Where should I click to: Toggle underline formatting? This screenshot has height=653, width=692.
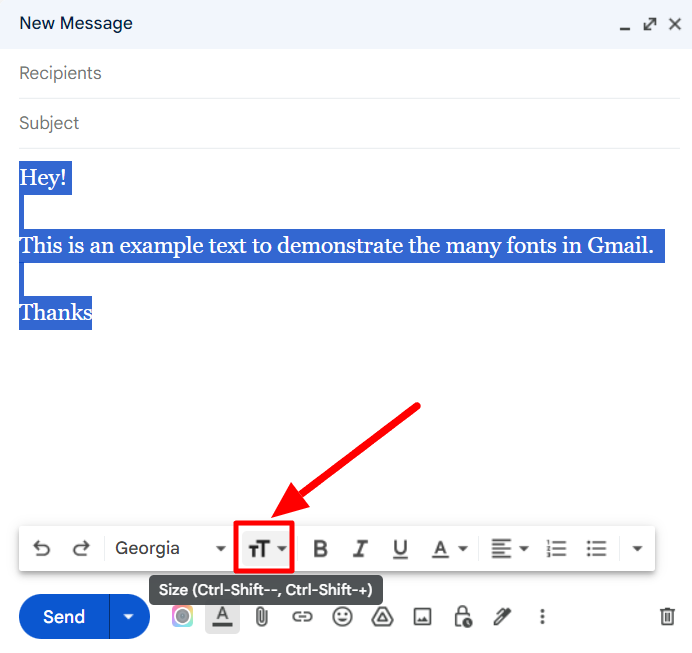pos(400,549)
